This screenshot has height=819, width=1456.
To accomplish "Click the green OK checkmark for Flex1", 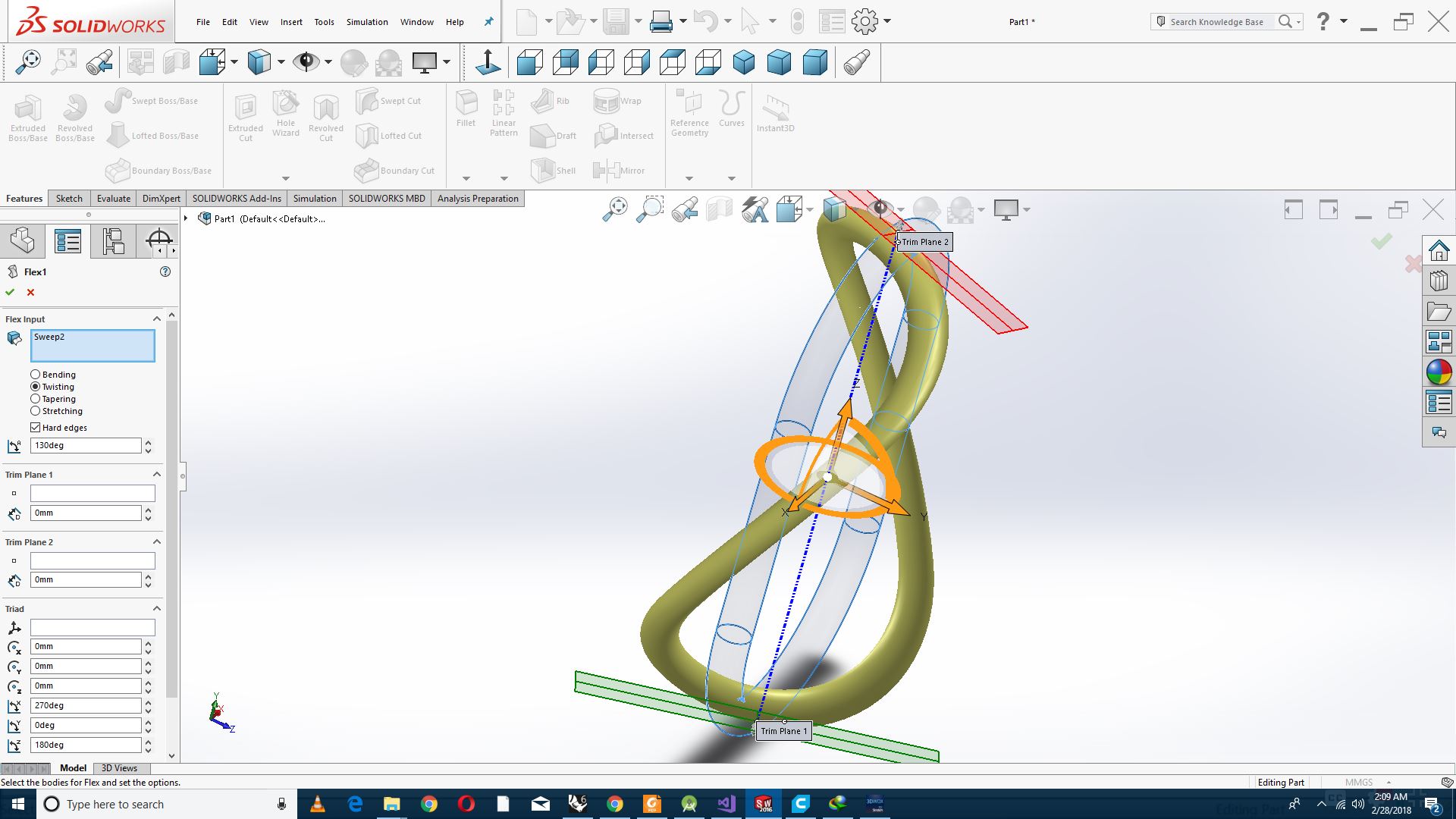I will coord(10,292).
